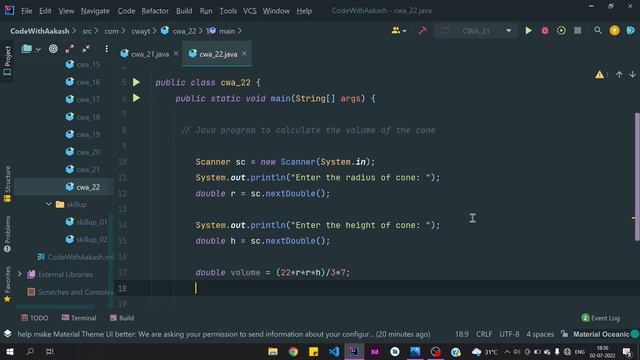
Task: Toggle the Problems tool window
Action: 7,234
